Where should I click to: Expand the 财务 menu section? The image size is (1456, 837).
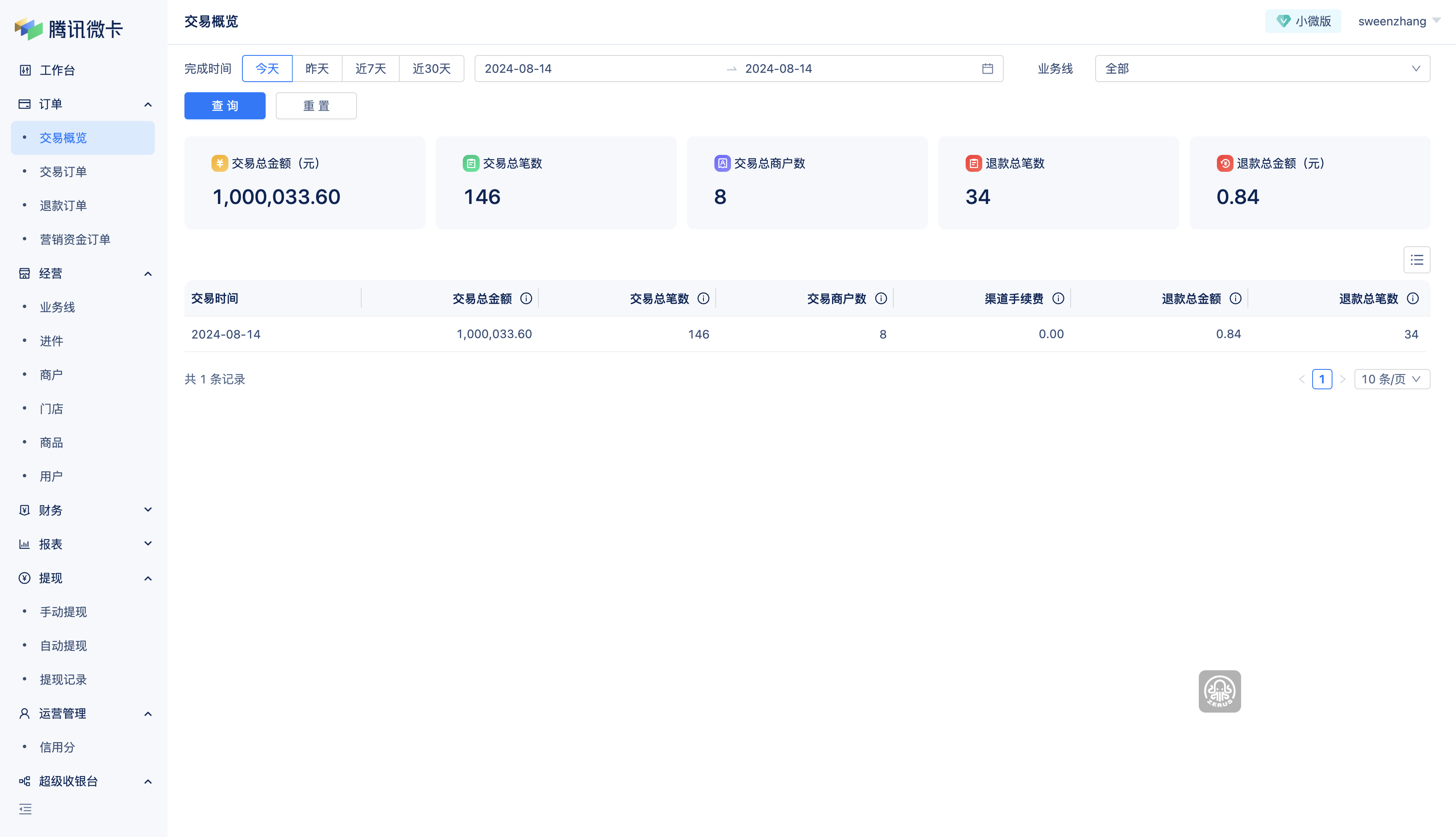[148, 510]
